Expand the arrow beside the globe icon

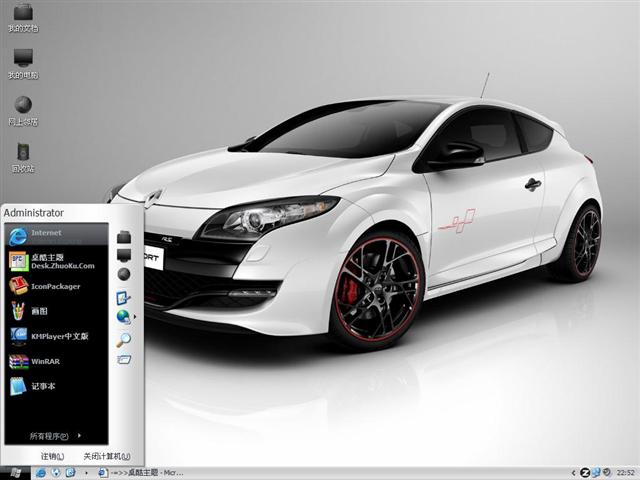coord(135,317)
